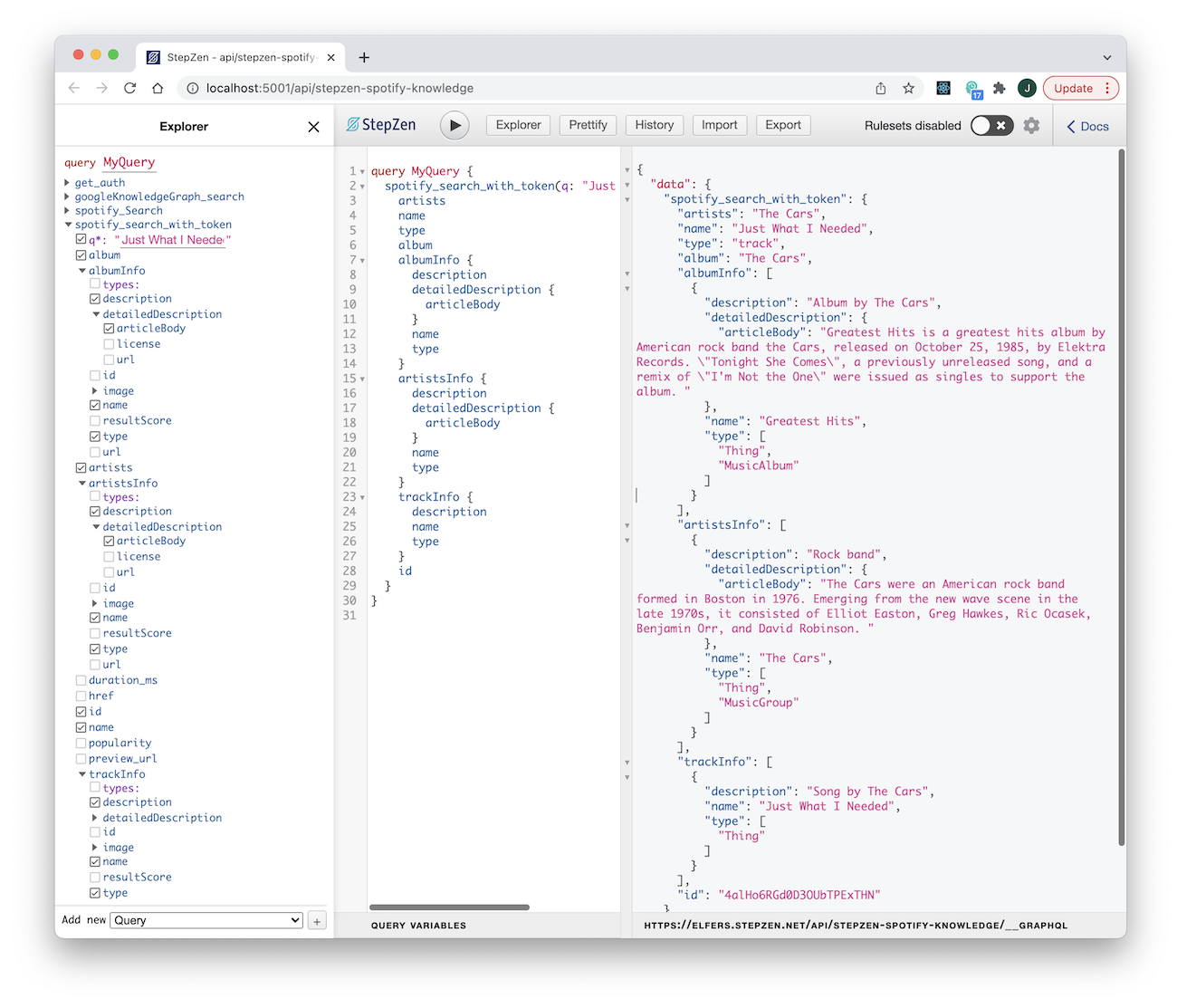Uncheck the artists field checkbox
This screenshot has width=1177, height=1008.
click(81, 467)
